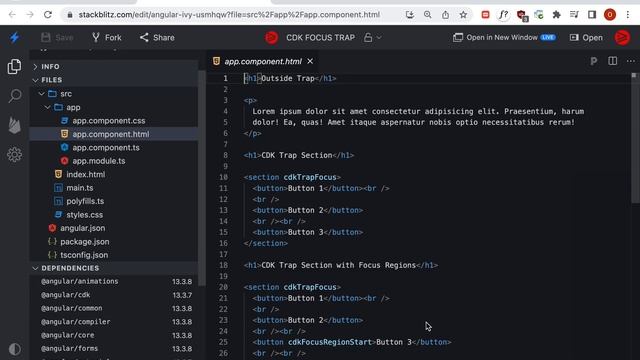Go forward in the browser

point(30,15)
